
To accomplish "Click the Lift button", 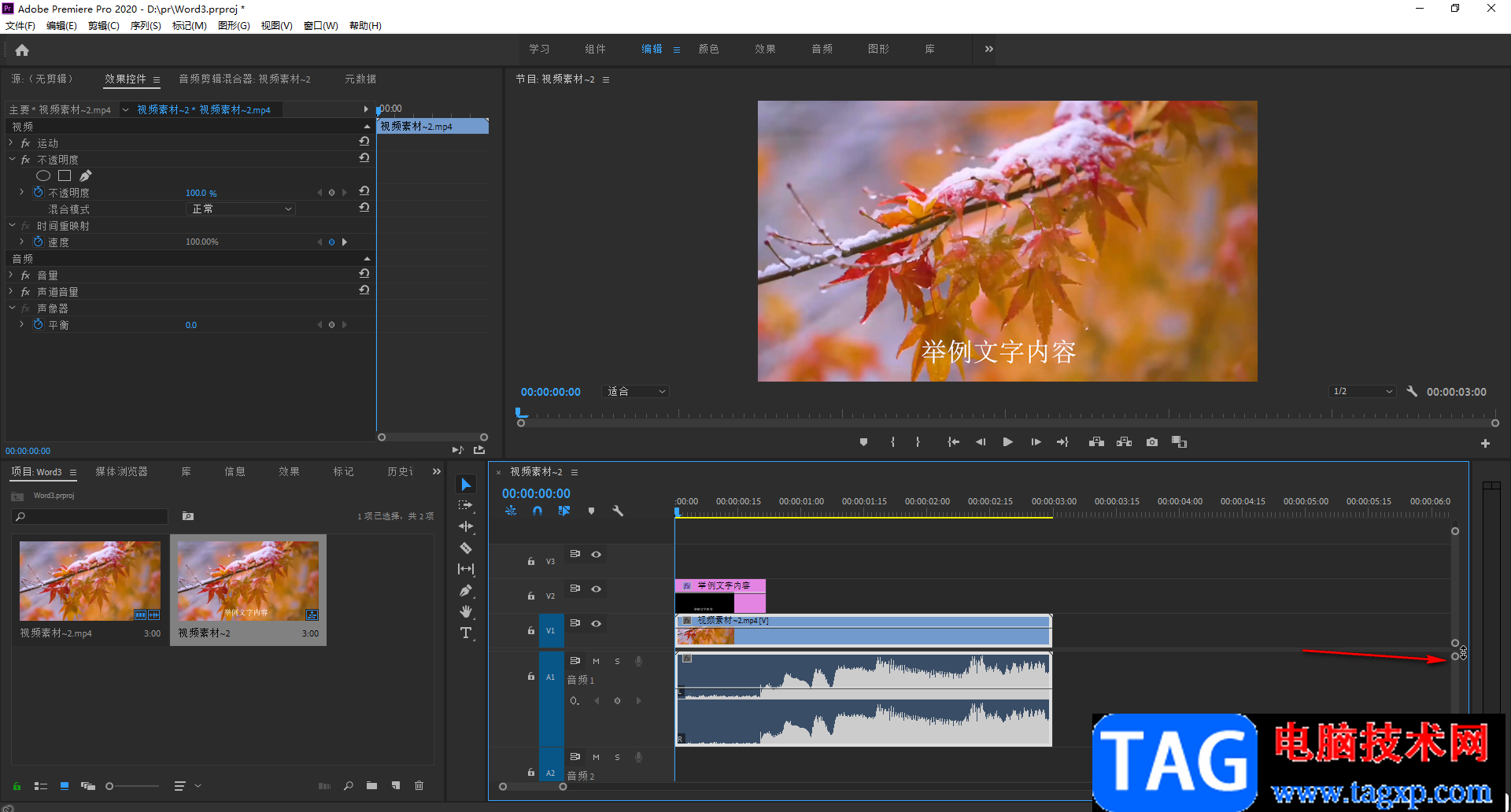I will coord(1096,442).
